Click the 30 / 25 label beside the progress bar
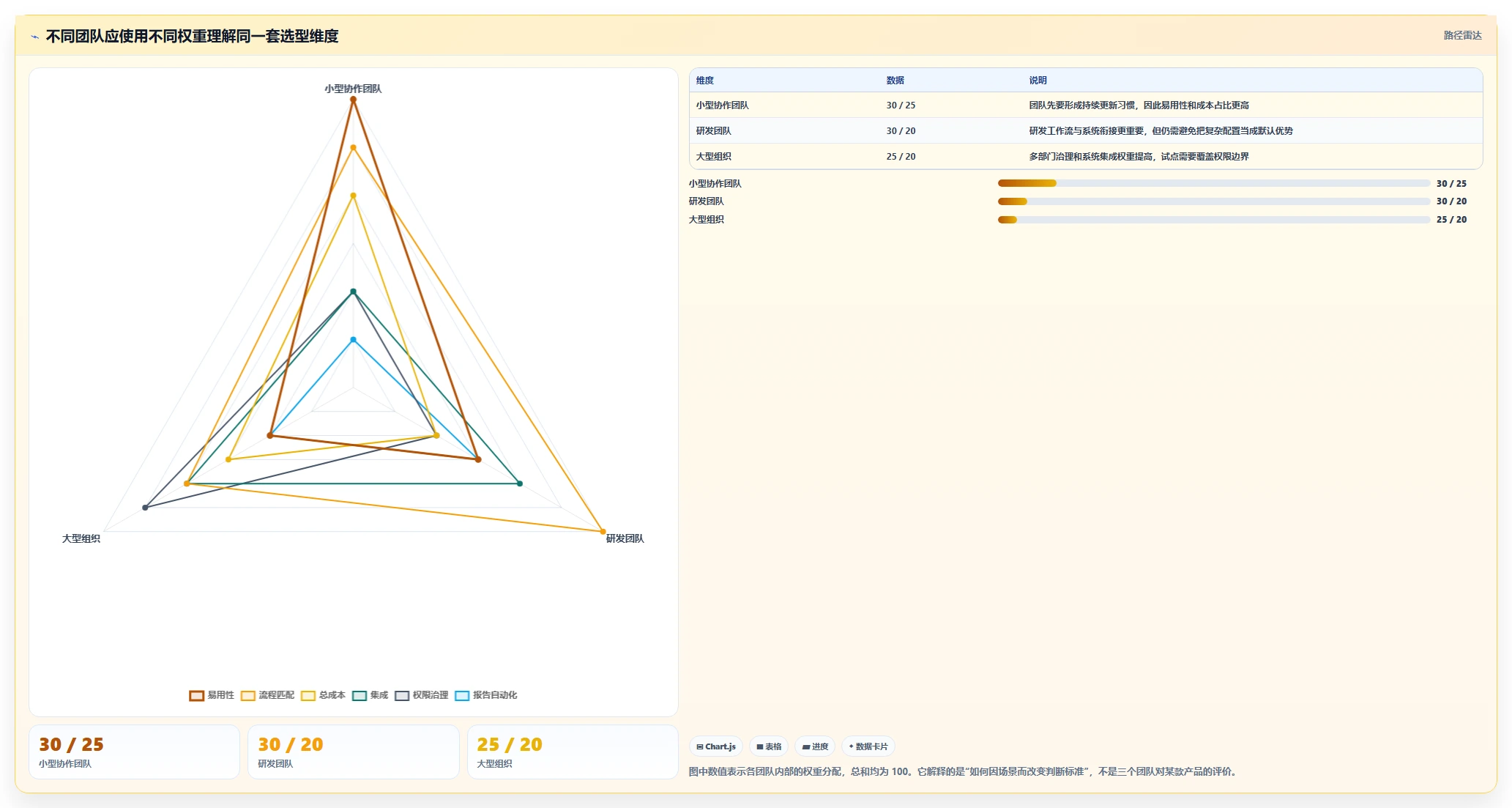Image resolution: width=1512 pixels, height=808 pixels. 1451,184
